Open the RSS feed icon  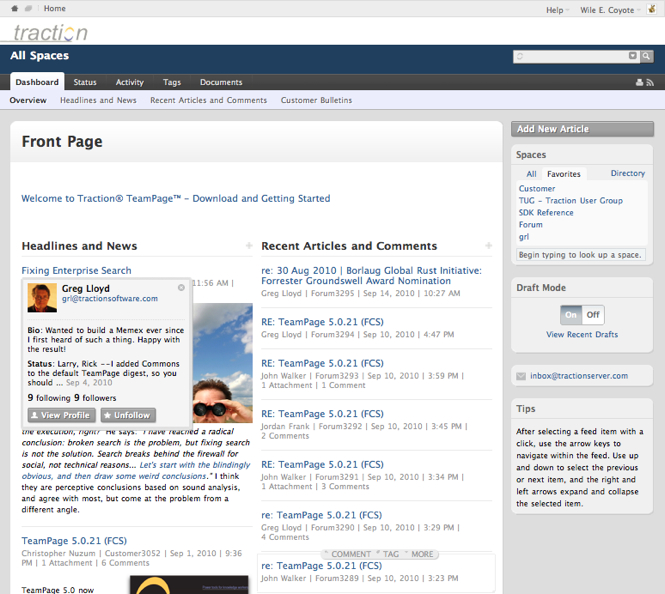(x=650, y=83)
